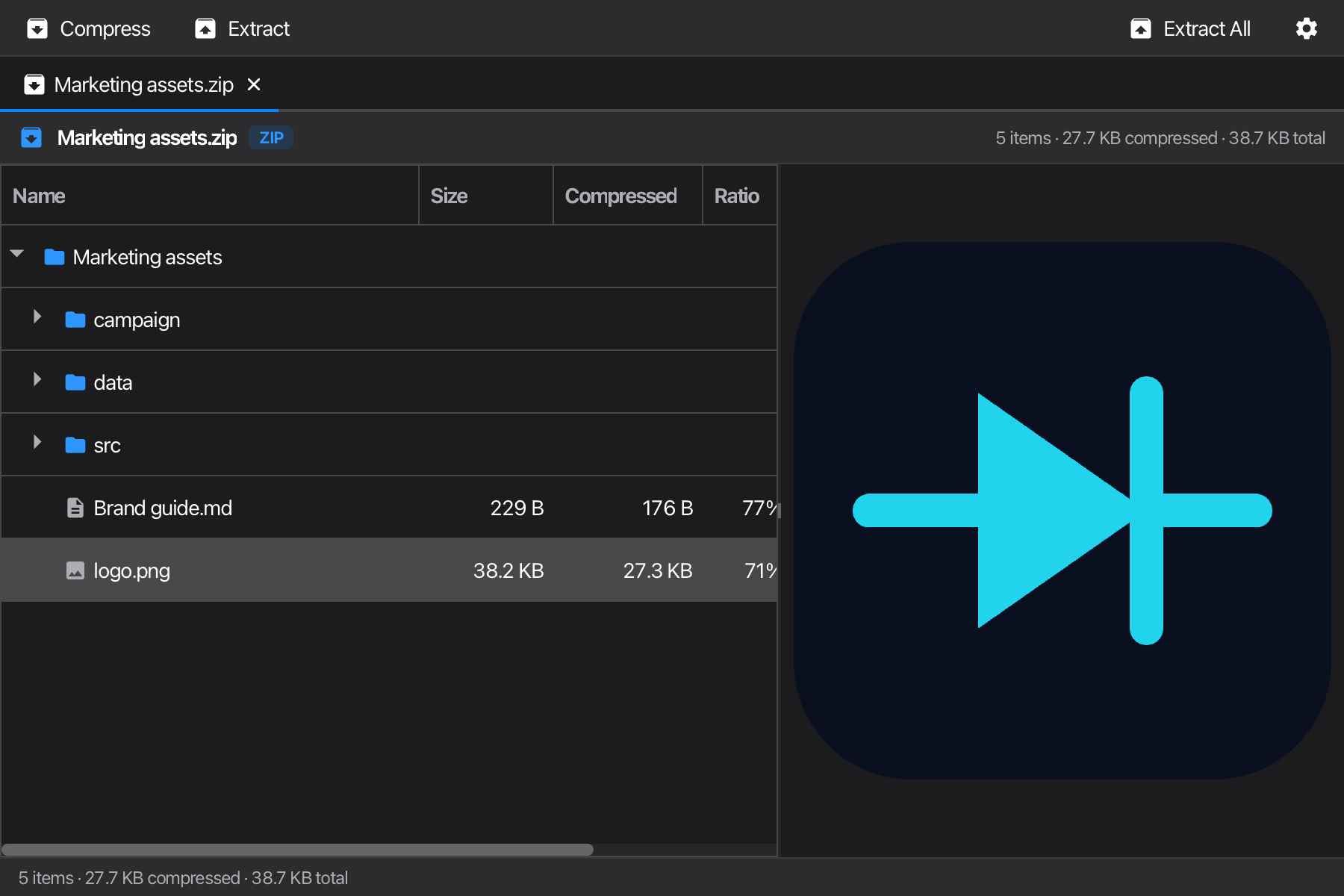Screen dimensions: 1344x896
Task: Expand the src folder
Action: (37, 442)
